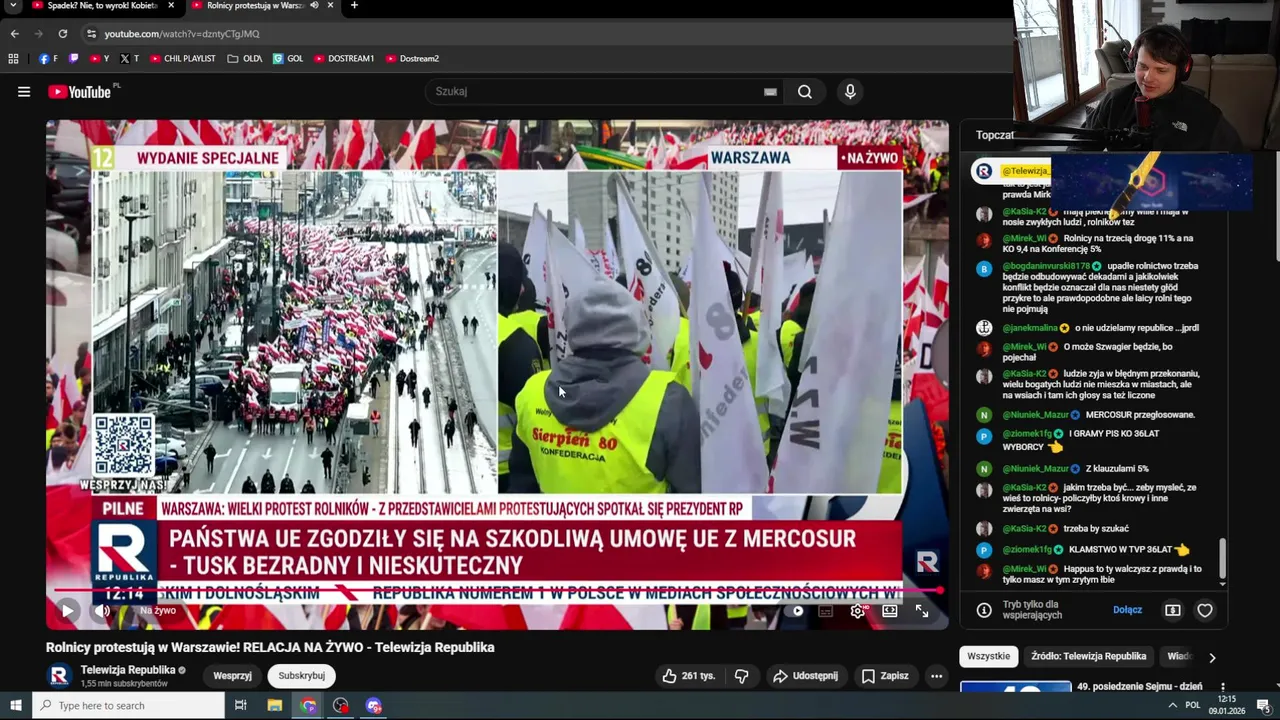Show hidden system tray icons
Screen dimensions: 1280x720
pos(1172,706)
